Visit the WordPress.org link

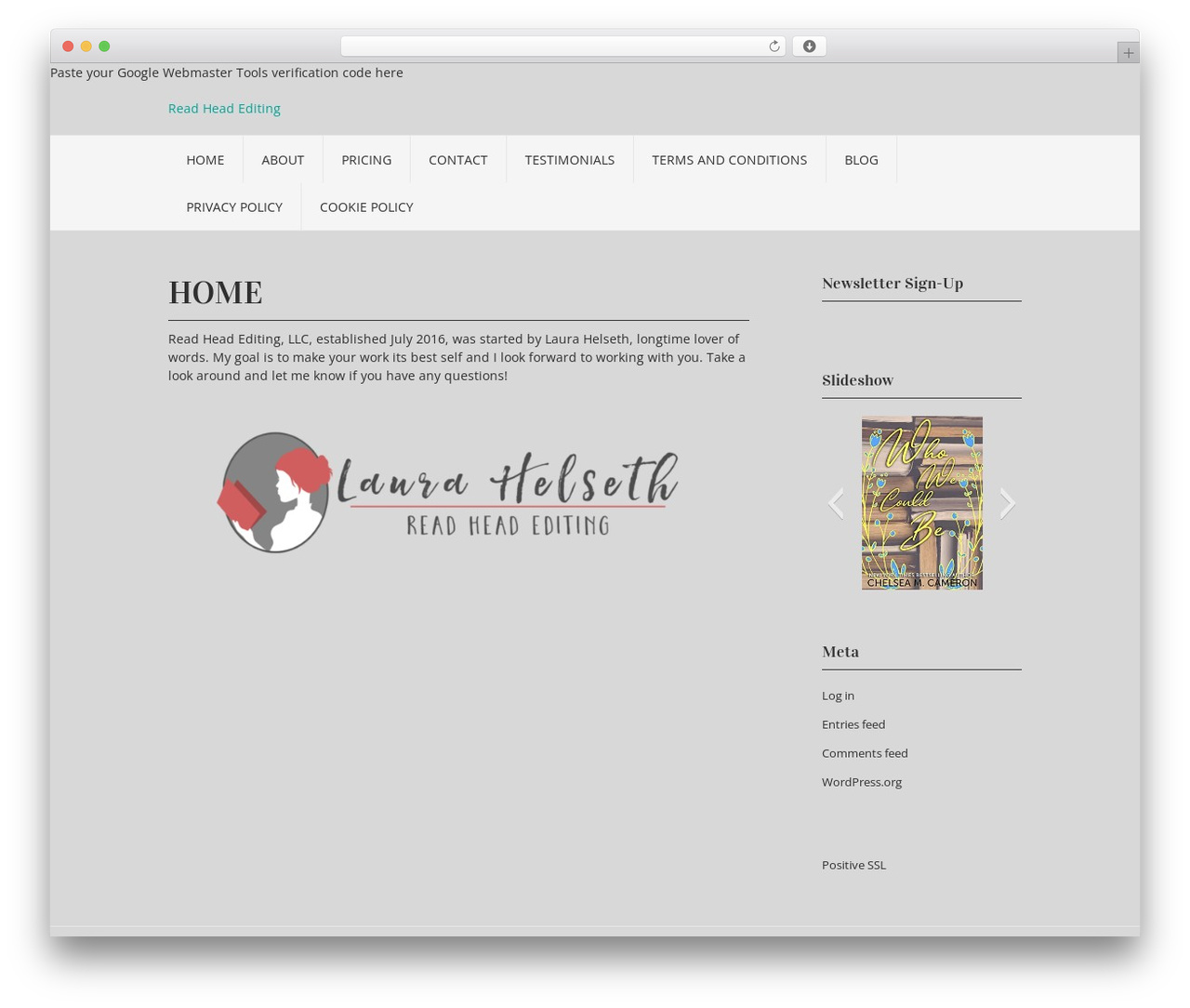pos(862,782)
